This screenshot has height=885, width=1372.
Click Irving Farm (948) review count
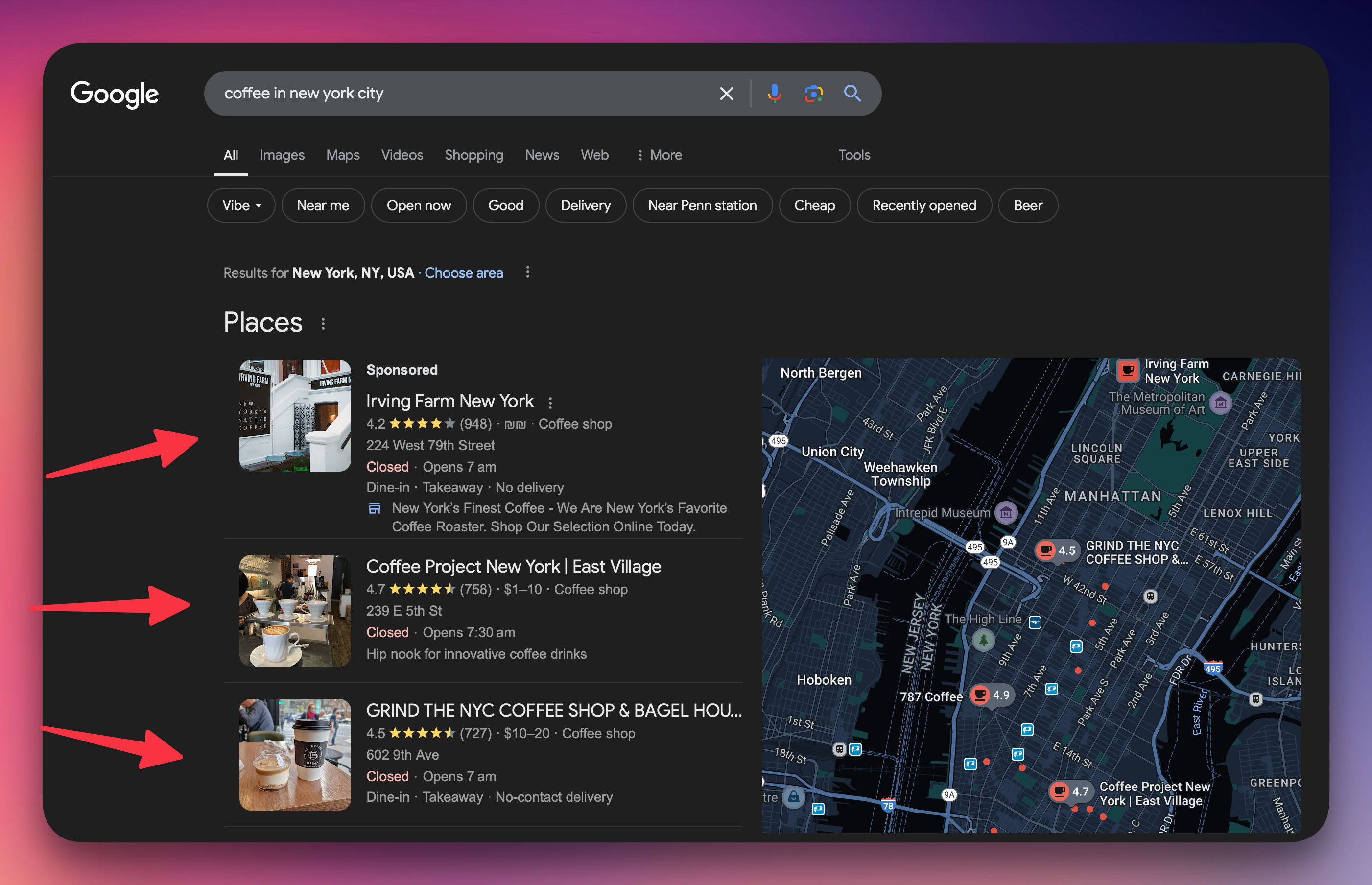click(476, 424)
